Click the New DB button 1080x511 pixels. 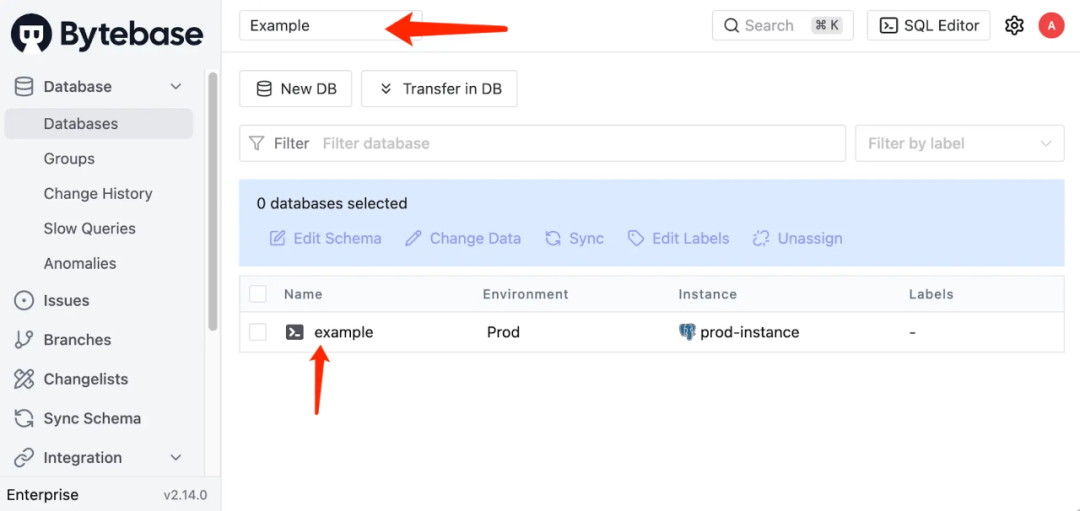(296, 89)
